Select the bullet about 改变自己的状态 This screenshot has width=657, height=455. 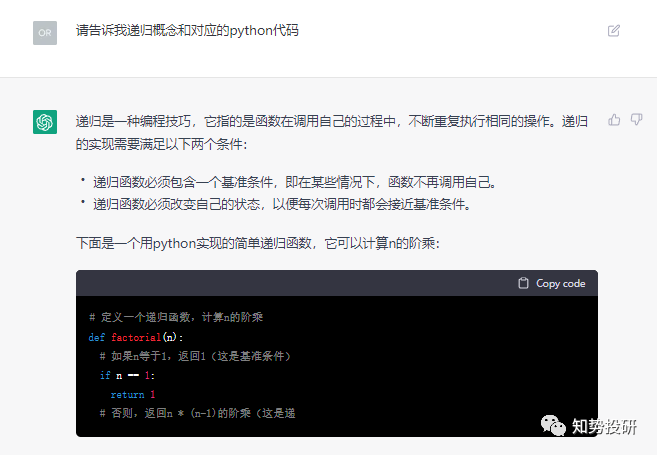282,204
